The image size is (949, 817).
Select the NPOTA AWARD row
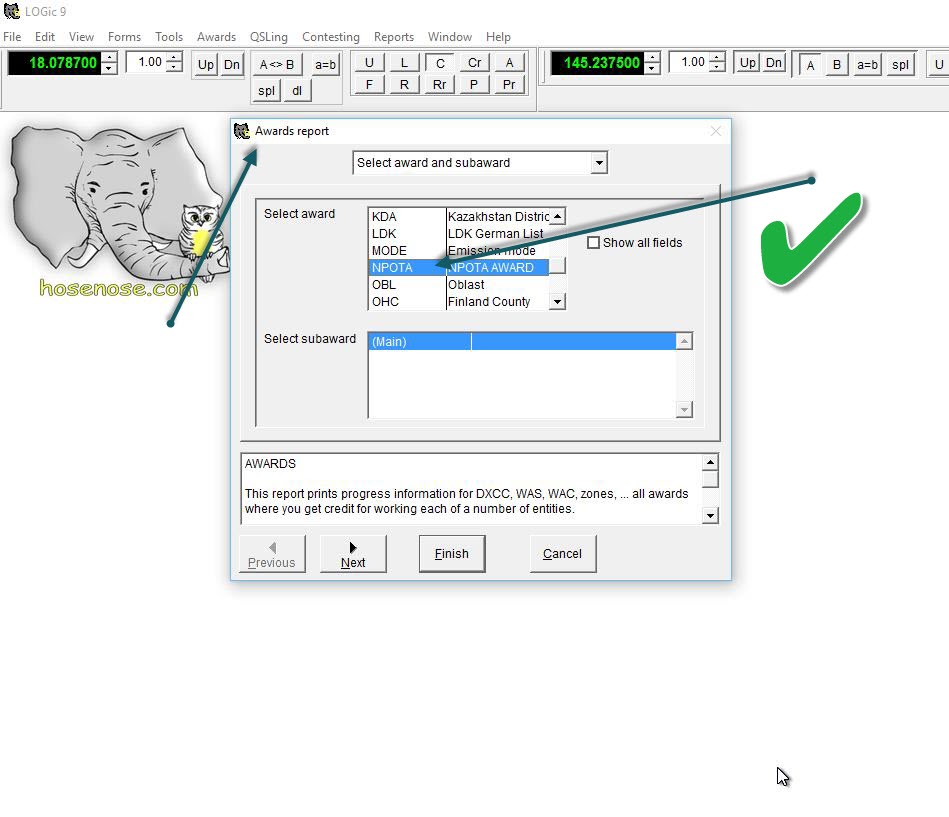[459, 267]
